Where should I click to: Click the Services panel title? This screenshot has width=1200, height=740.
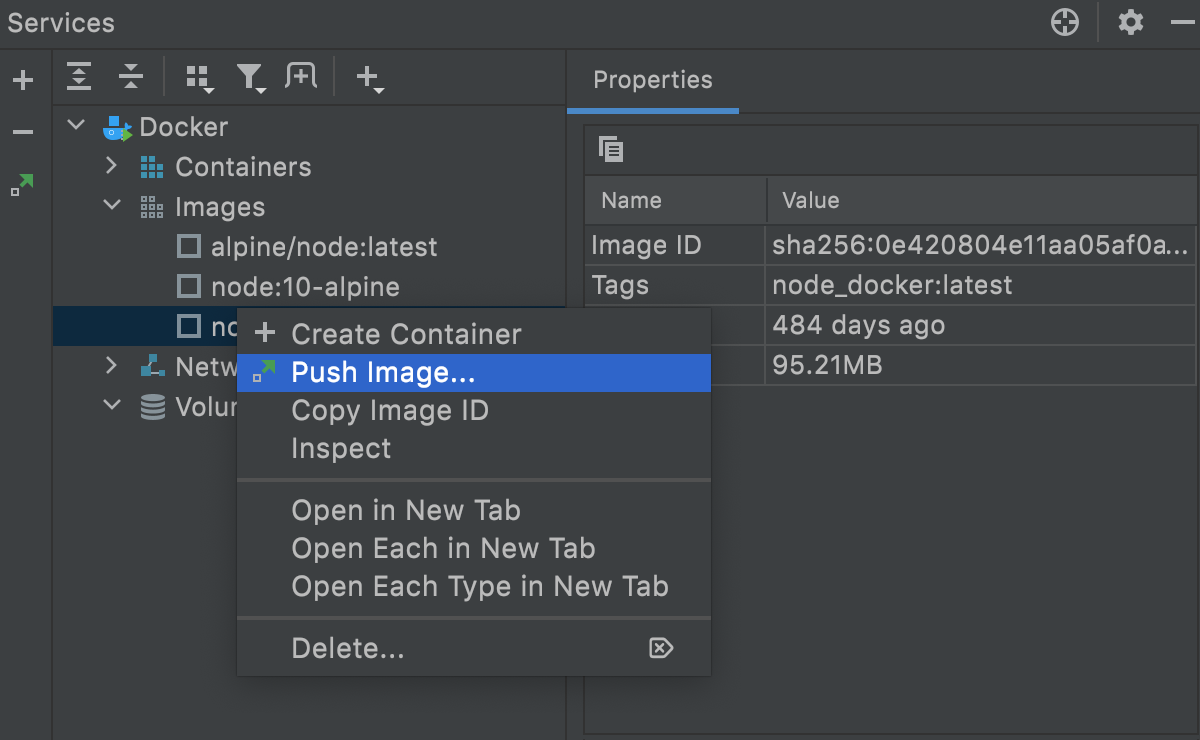click(61, 22)
